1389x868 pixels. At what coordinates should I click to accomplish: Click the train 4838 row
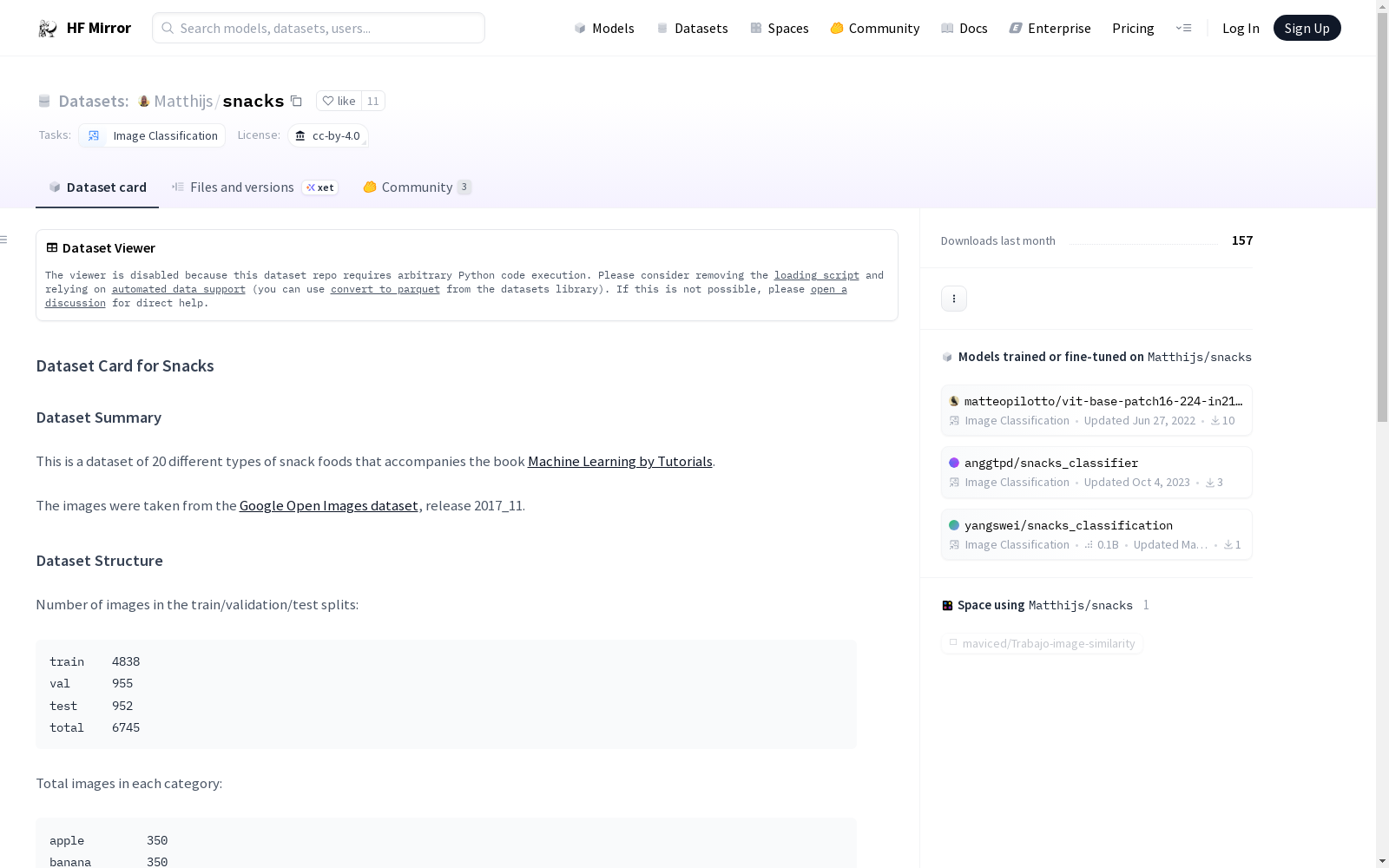95,661
